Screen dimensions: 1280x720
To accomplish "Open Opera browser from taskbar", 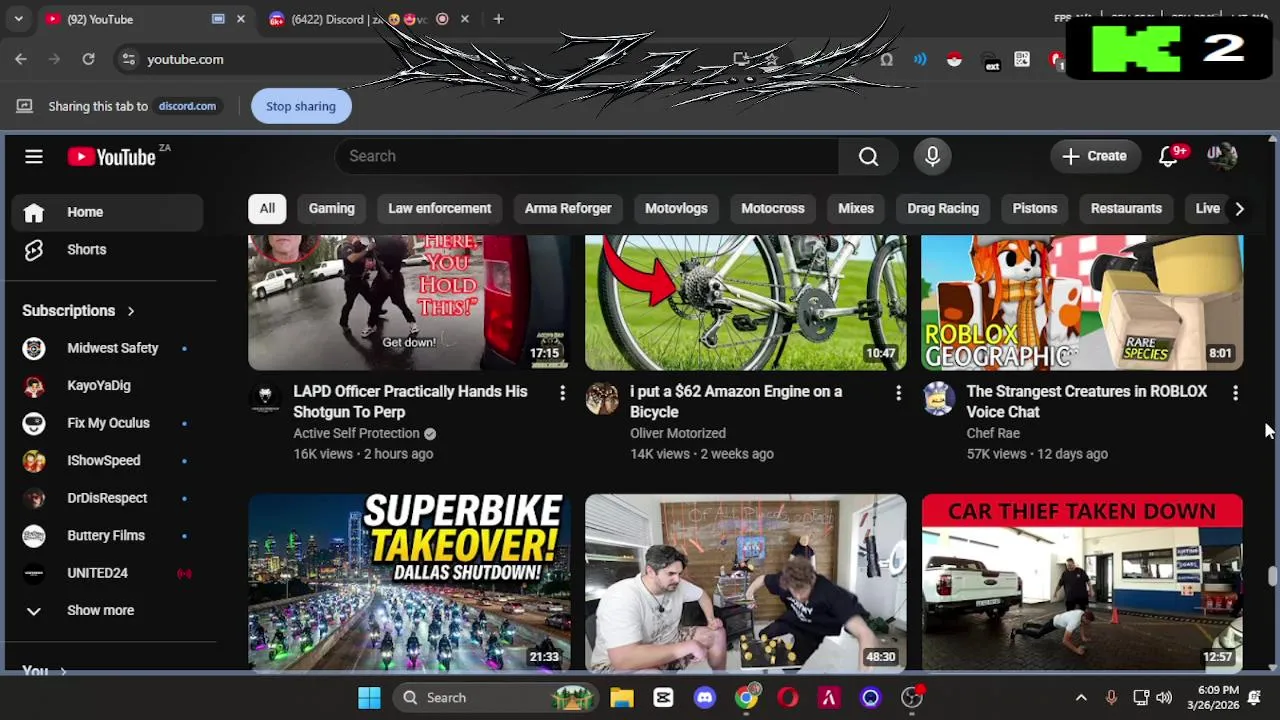I will click(788, 698).
